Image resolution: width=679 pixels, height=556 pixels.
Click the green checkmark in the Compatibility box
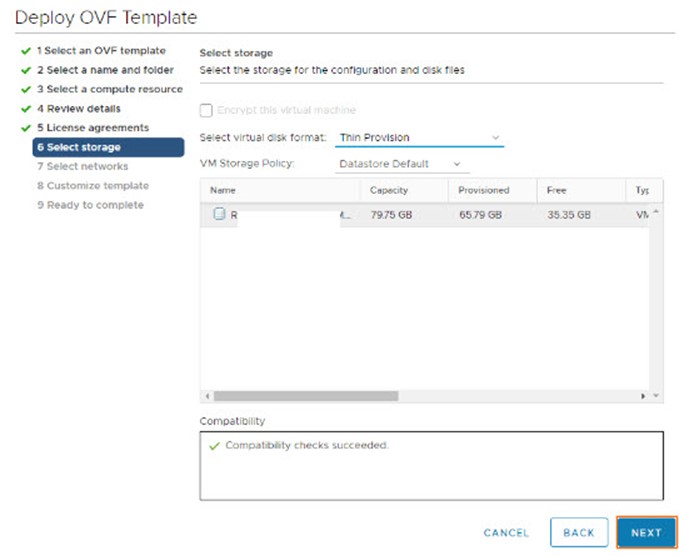214,446
